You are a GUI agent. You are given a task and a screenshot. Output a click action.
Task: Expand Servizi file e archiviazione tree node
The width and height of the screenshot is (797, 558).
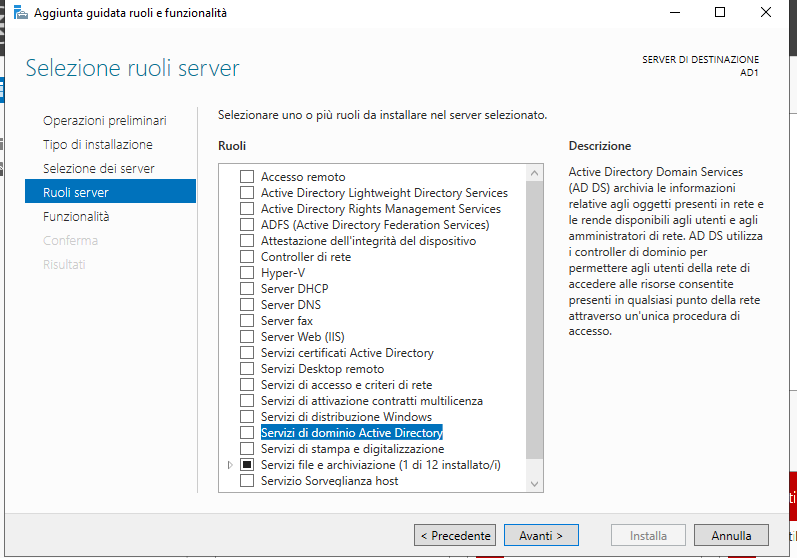coord(230,464)
